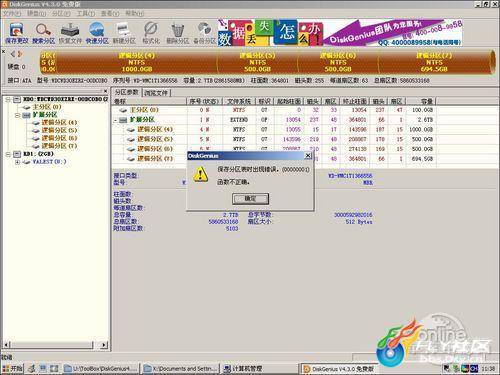Collapse 扩展分区 row in partition table
The width and height of the screenshot is (500, 375).
tap(115, 120)
